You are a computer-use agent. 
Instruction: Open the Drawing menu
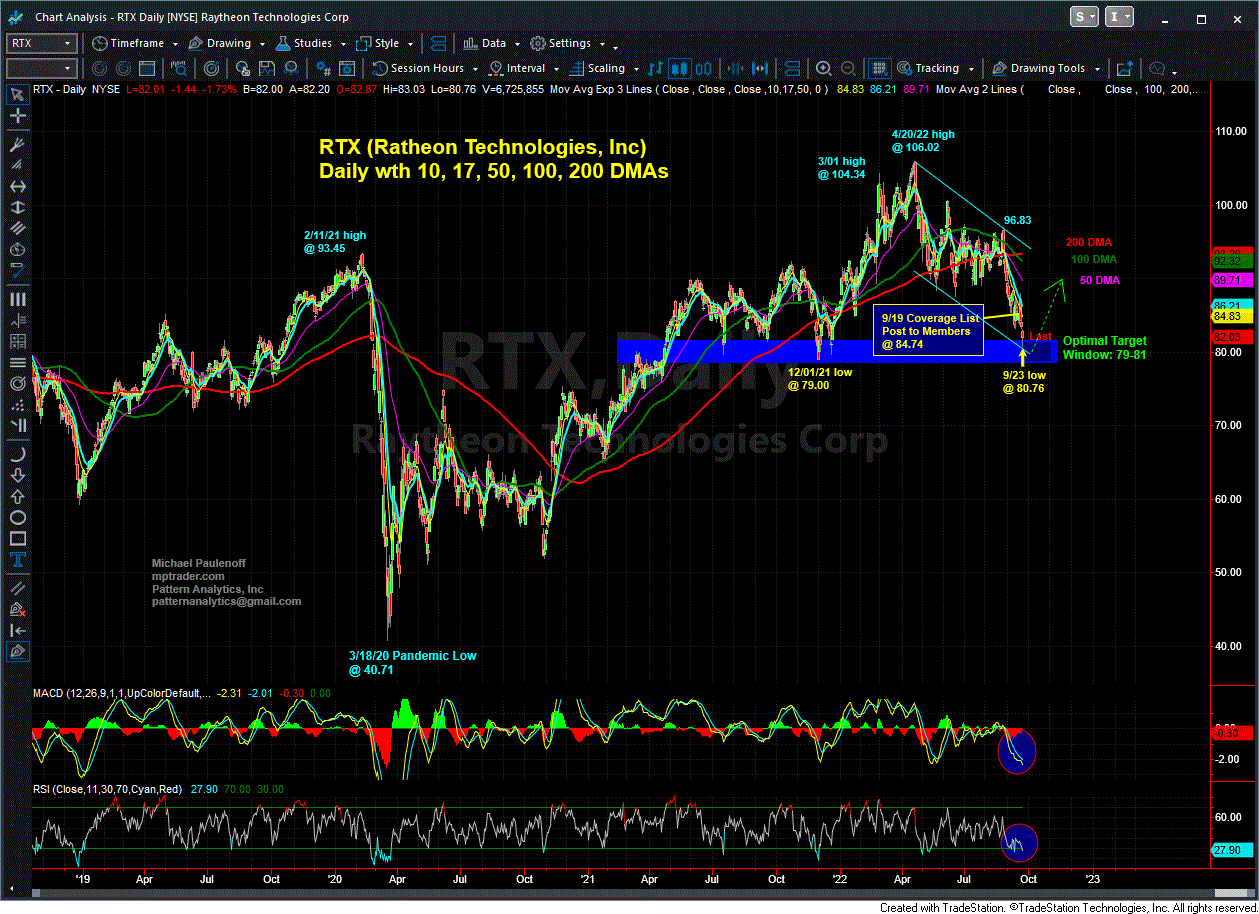[x=229, y=43]
